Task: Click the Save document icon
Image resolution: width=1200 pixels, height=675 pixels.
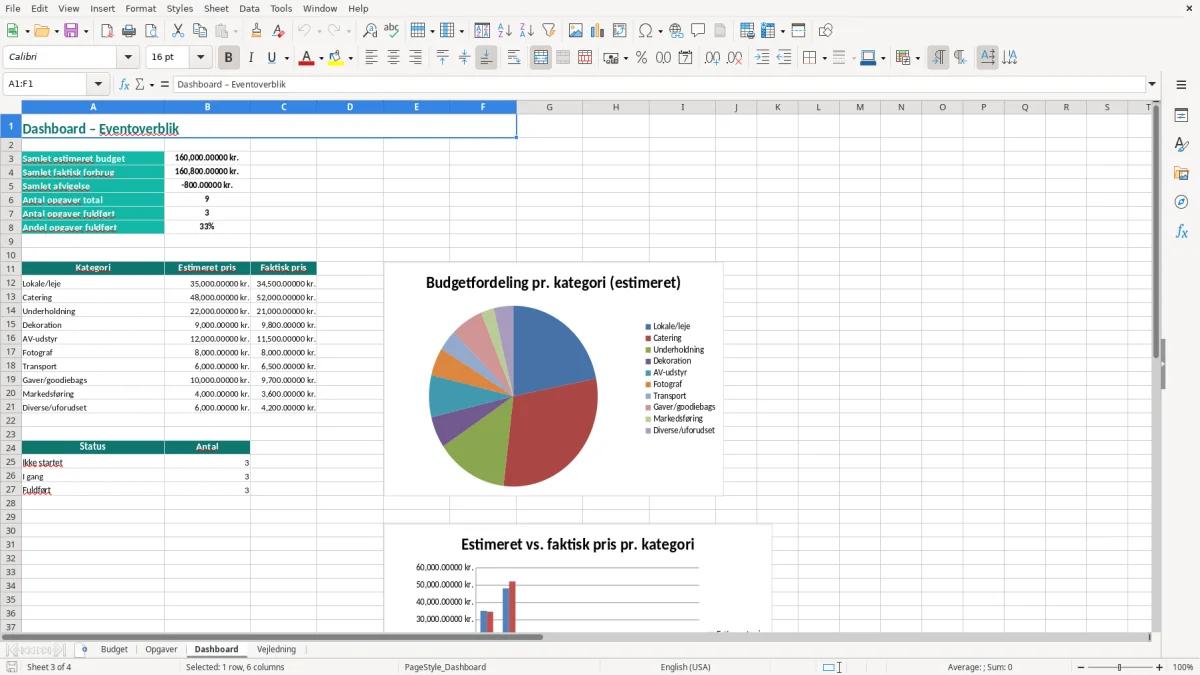Action: pyautogui.click(x=71, y=31)
